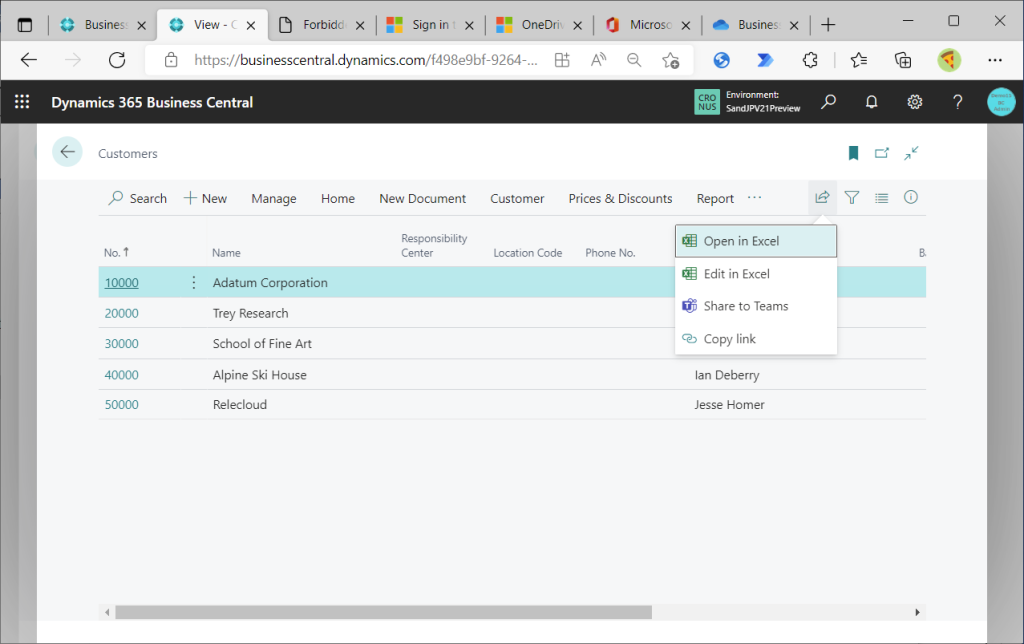Screen dimensions: 1024x644
Task: Click the zoom out magnifier in address bar
Action: [633, 60]
